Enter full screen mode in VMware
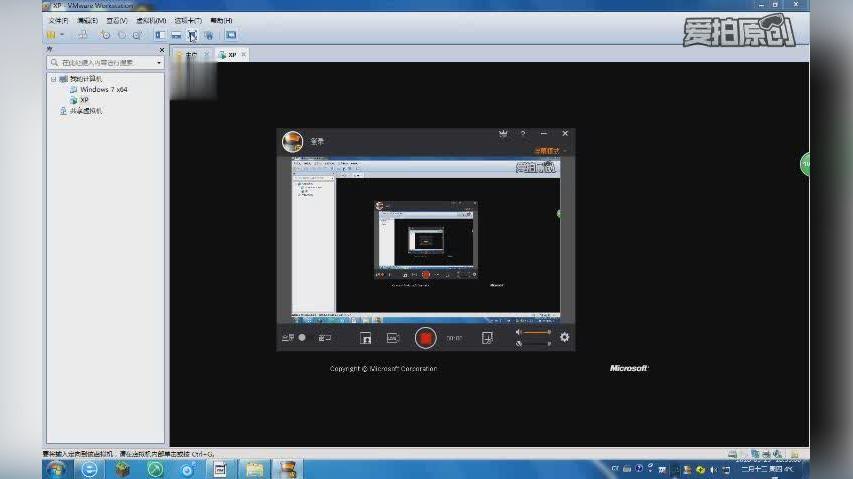 192,35
